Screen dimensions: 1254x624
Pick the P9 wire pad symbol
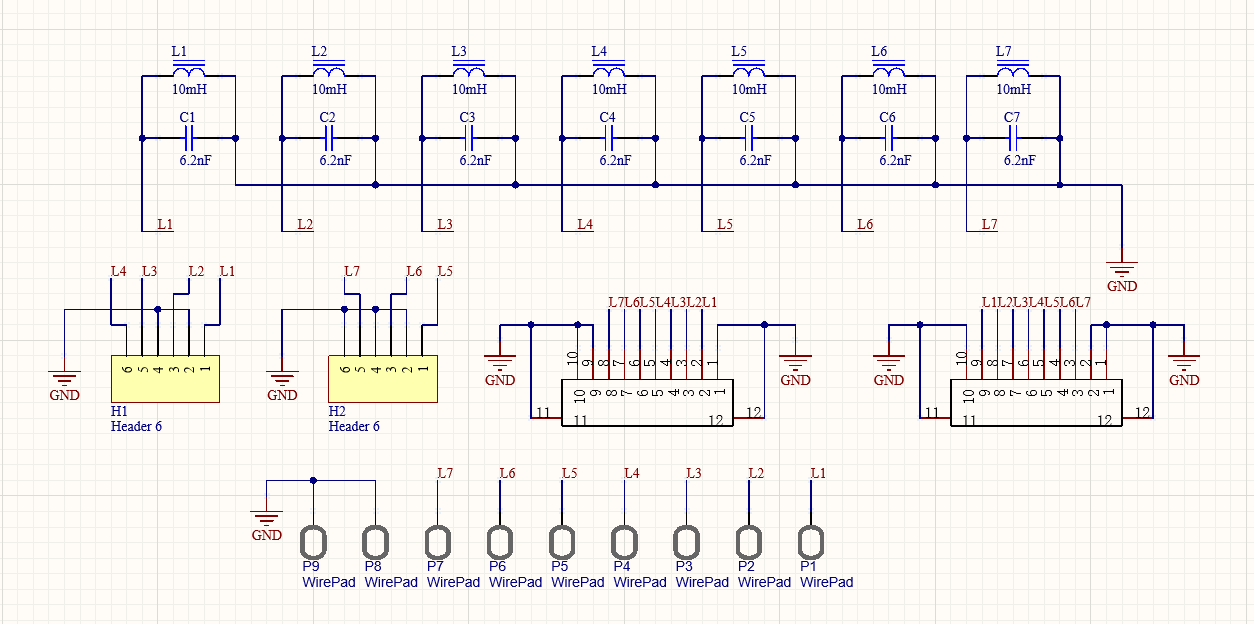coord(314,543)
